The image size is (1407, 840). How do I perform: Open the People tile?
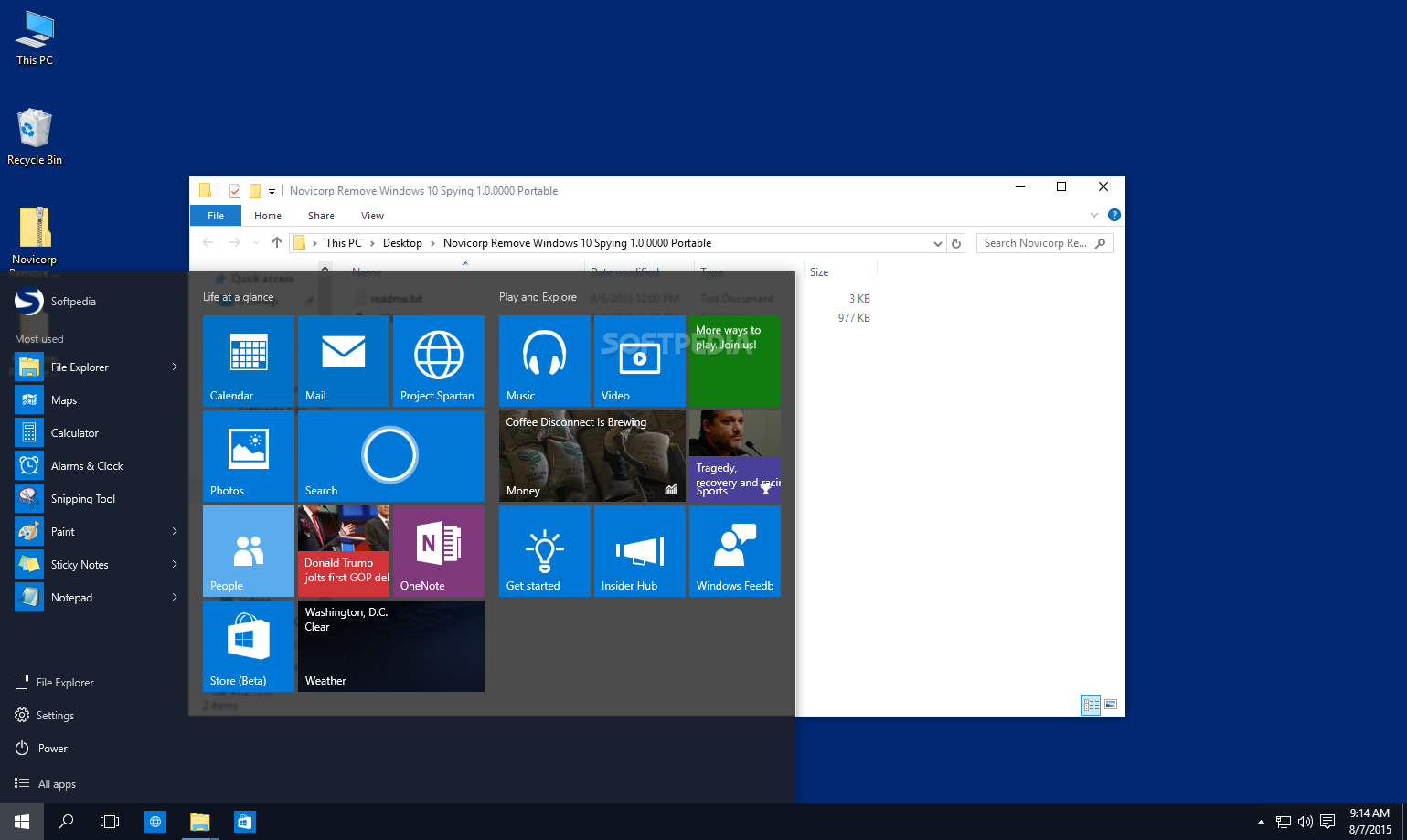[x=249, y=551]
